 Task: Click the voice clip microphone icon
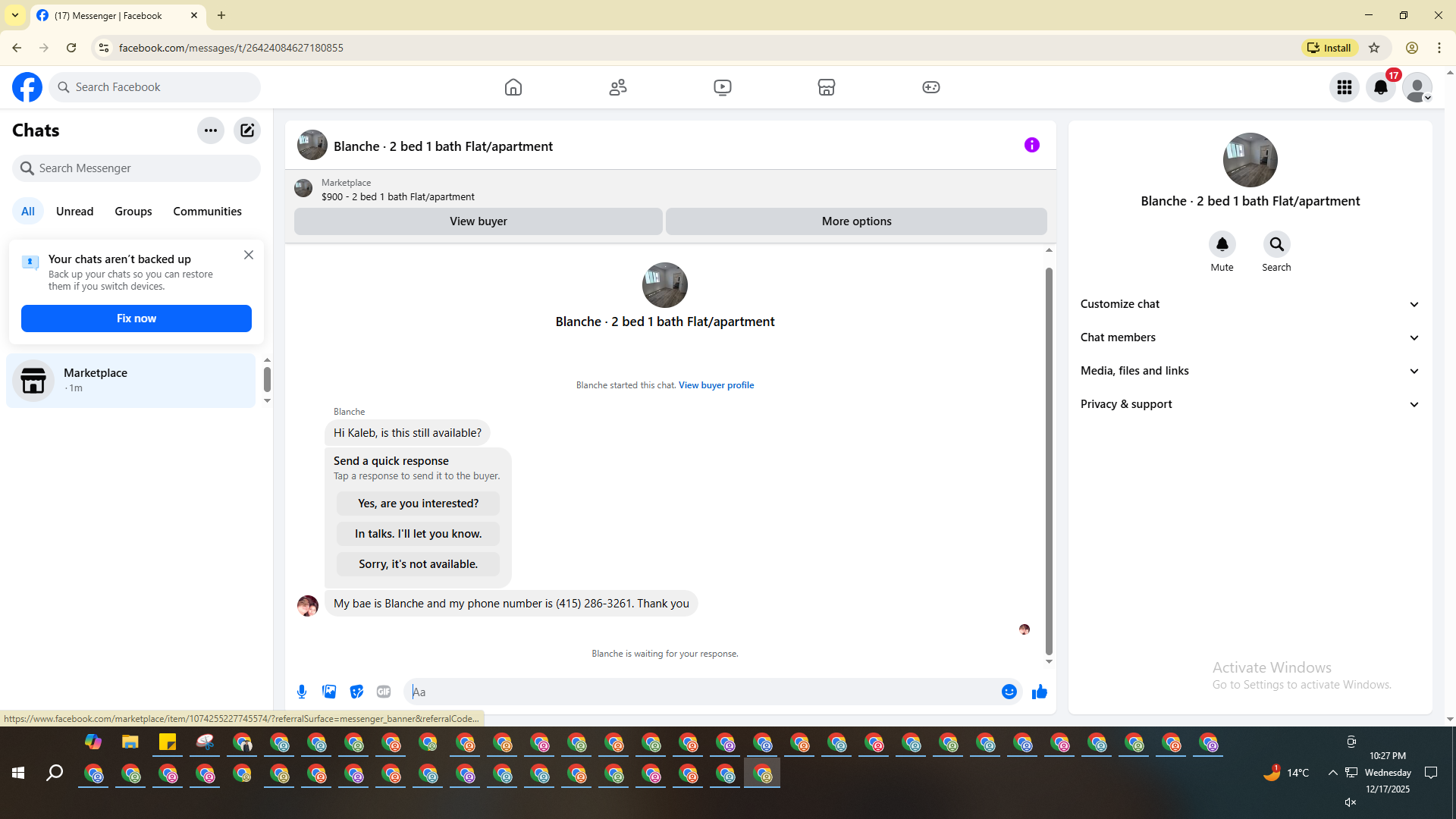coord(302,692)
